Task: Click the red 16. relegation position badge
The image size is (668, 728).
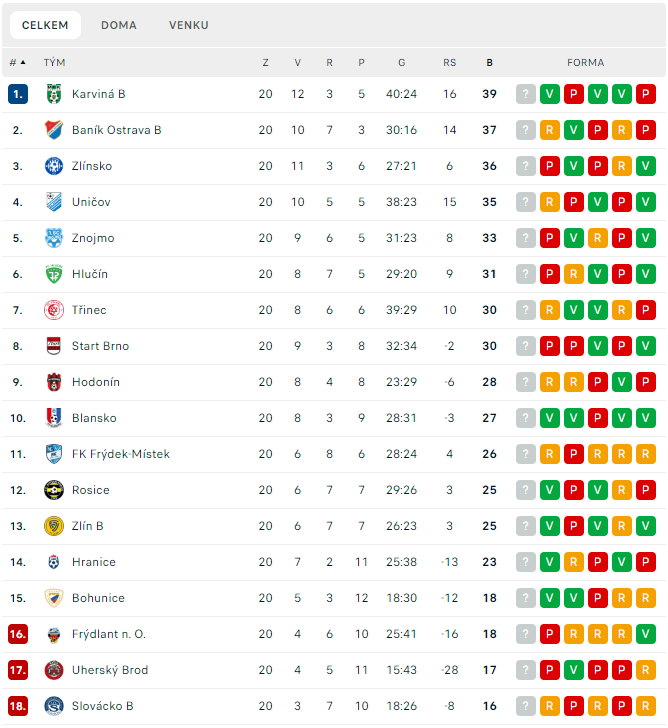Action: click(18, 634)
